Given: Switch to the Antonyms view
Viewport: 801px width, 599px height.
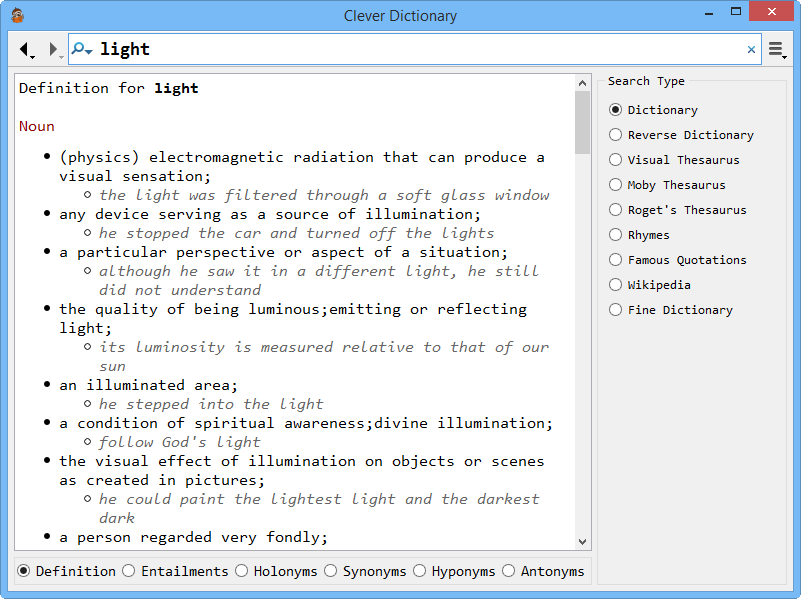Looking at the screenshot, I should 543,571.
